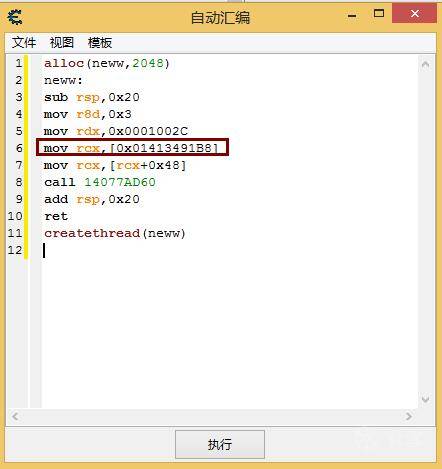Click the line 'createthread(neww)'

coord(115,233)
